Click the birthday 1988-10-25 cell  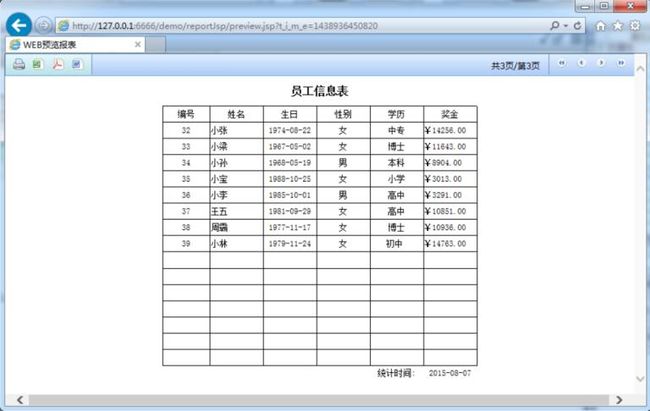pos(290,179)
